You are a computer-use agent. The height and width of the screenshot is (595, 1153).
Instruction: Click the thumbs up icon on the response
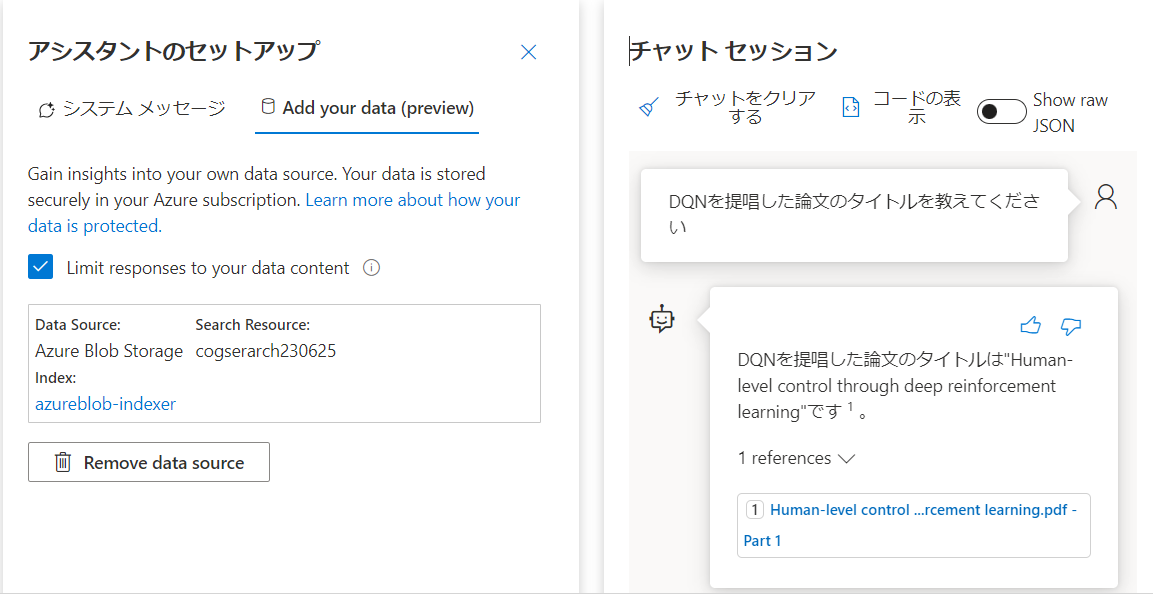point(1031,325)
